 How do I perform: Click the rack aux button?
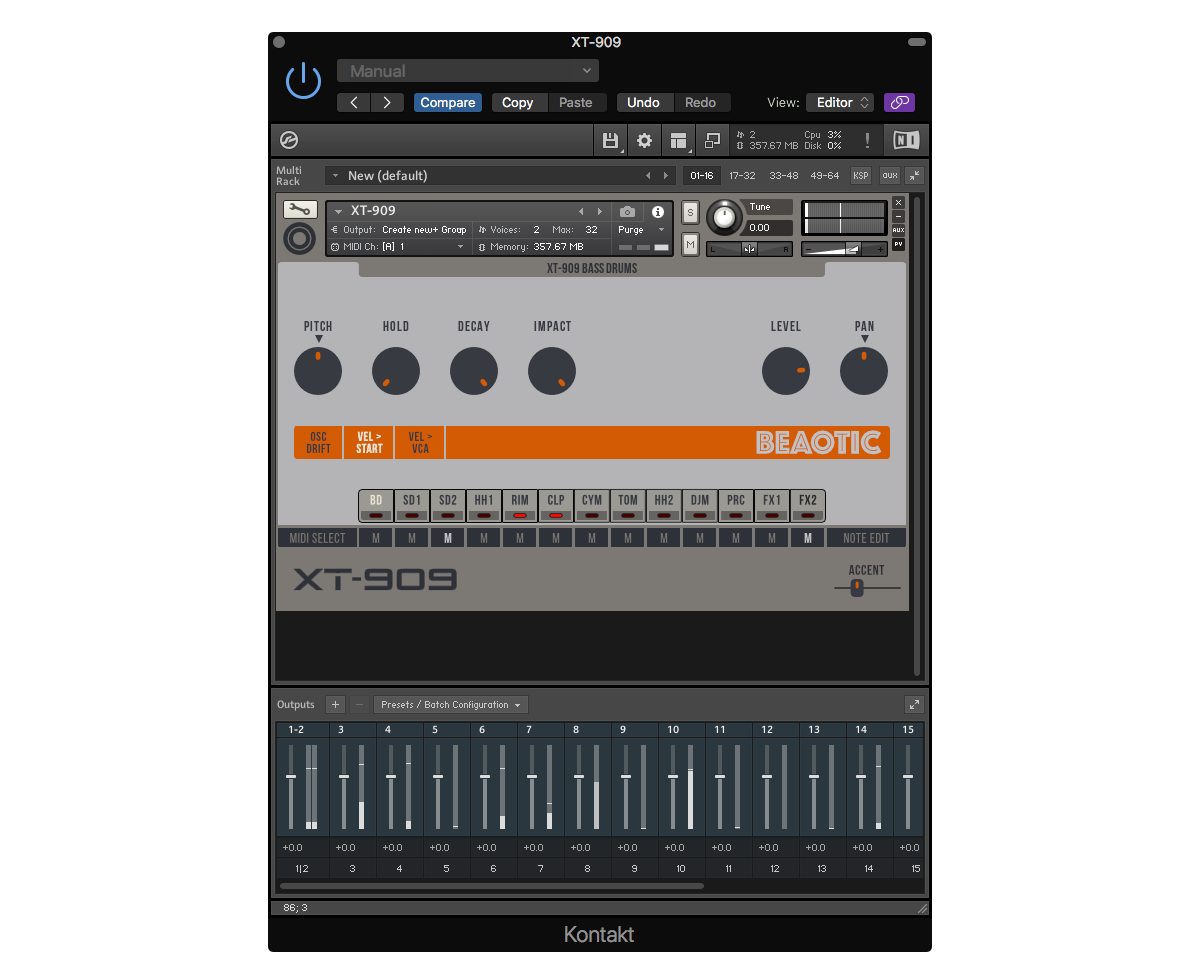tap(889, 176)
